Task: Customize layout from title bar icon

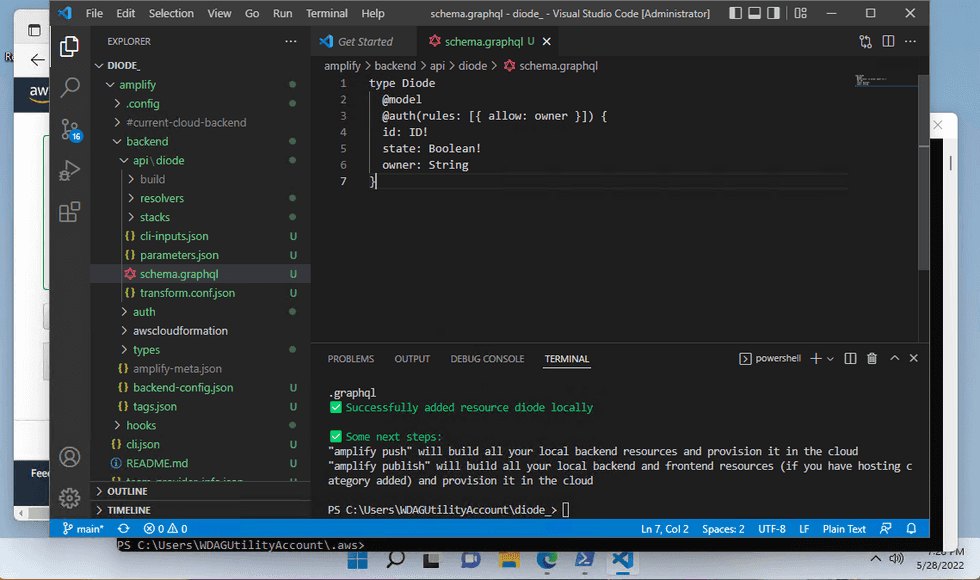Action: tap(801, 13)
